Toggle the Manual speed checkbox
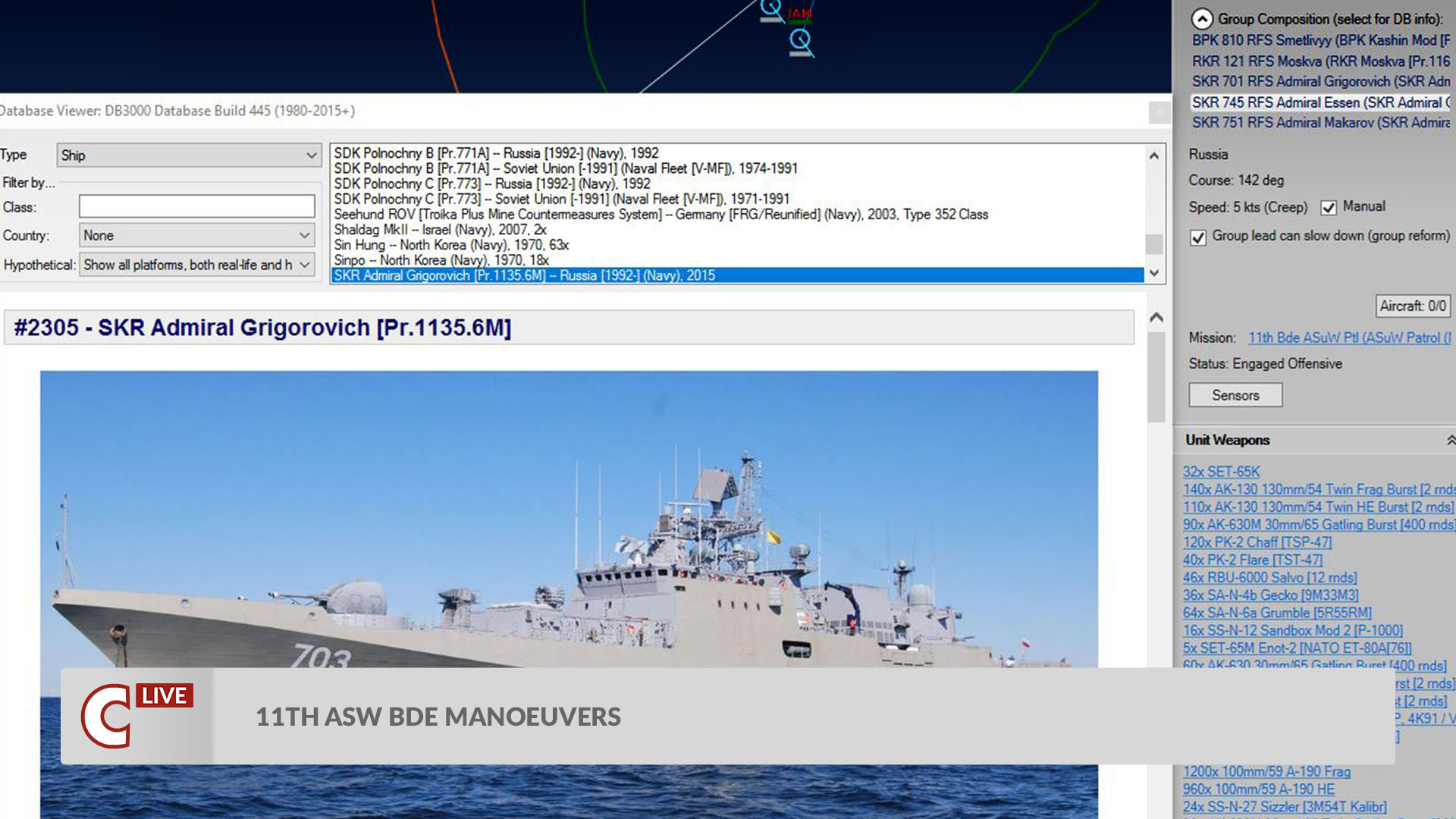1456x819 pixels. tap(1329, 207)
